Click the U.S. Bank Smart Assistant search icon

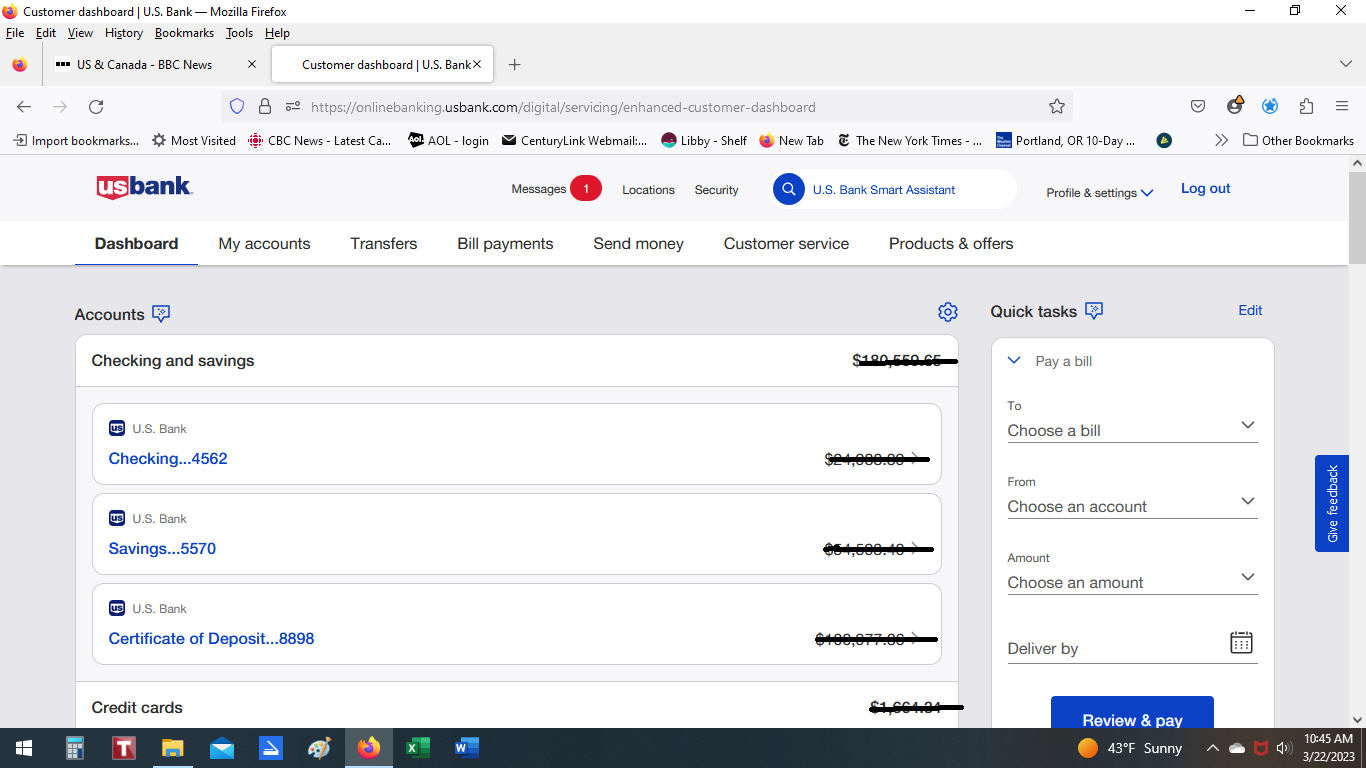[x=789, y=189]
